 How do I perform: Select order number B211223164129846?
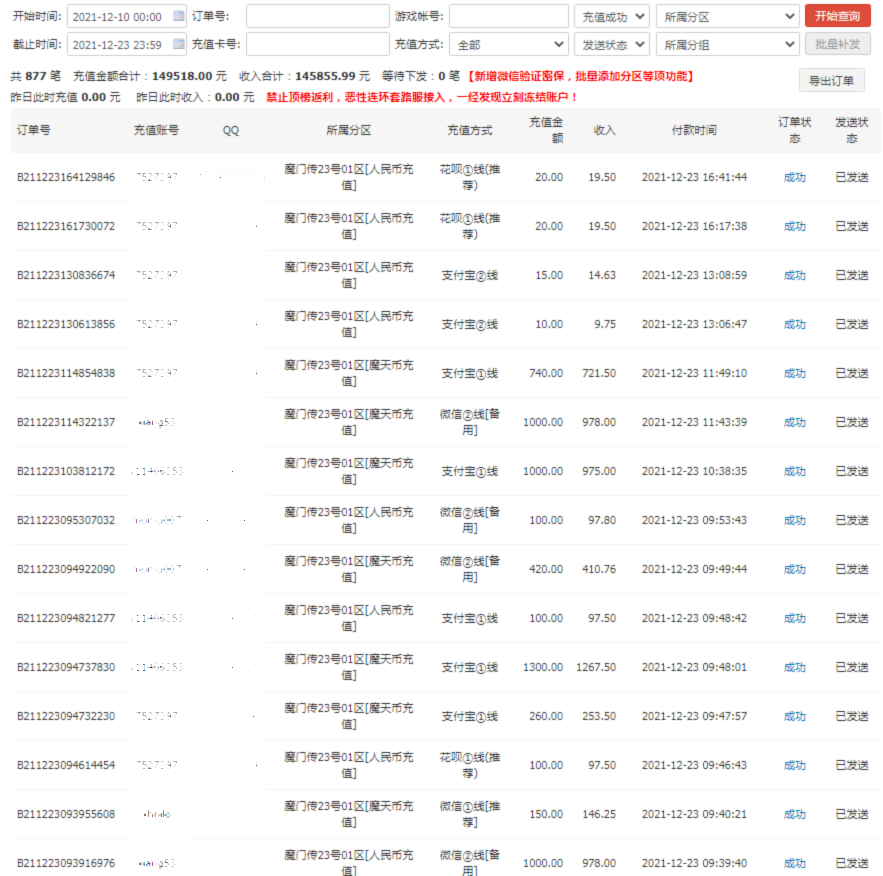pyautogui.click(x=66, y=177)
